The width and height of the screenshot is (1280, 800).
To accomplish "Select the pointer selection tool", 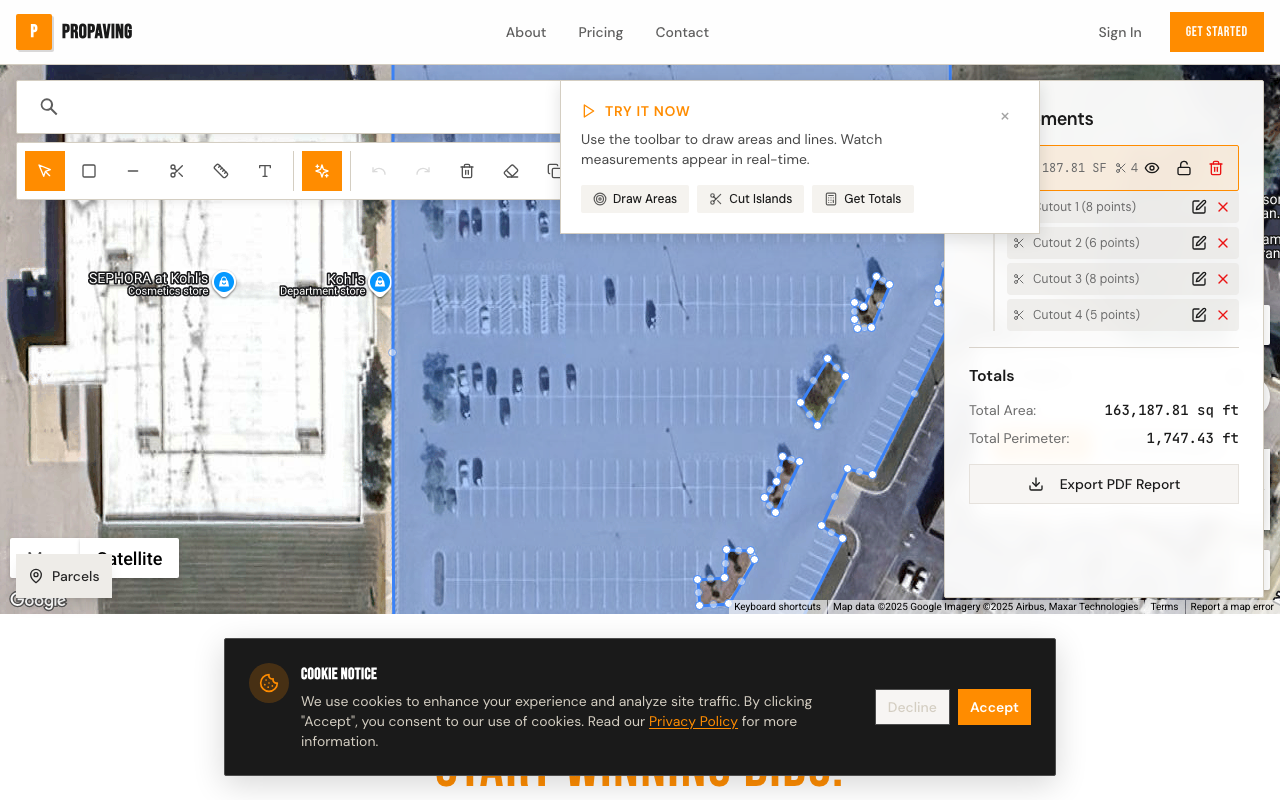I will click(x=45, y=171).
